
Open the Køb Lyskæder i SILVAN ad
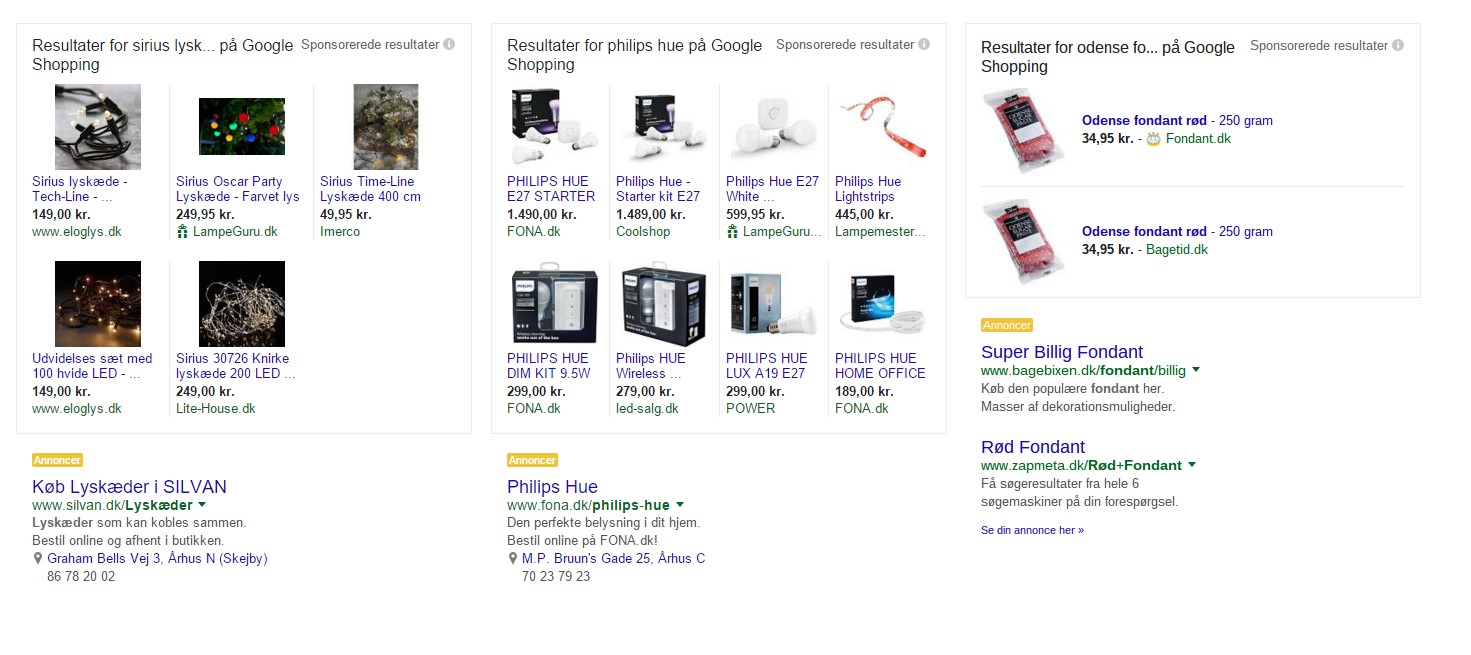[x=129, y=487]
